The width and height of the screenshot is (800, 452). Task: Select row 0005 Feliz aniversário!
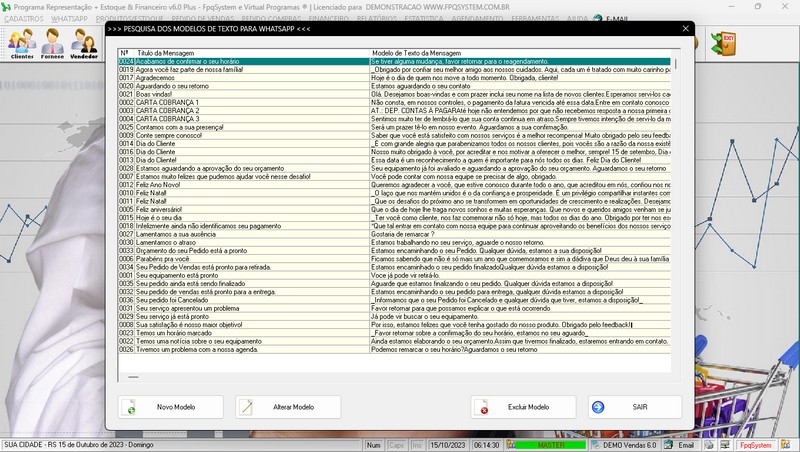pos(394,209)
